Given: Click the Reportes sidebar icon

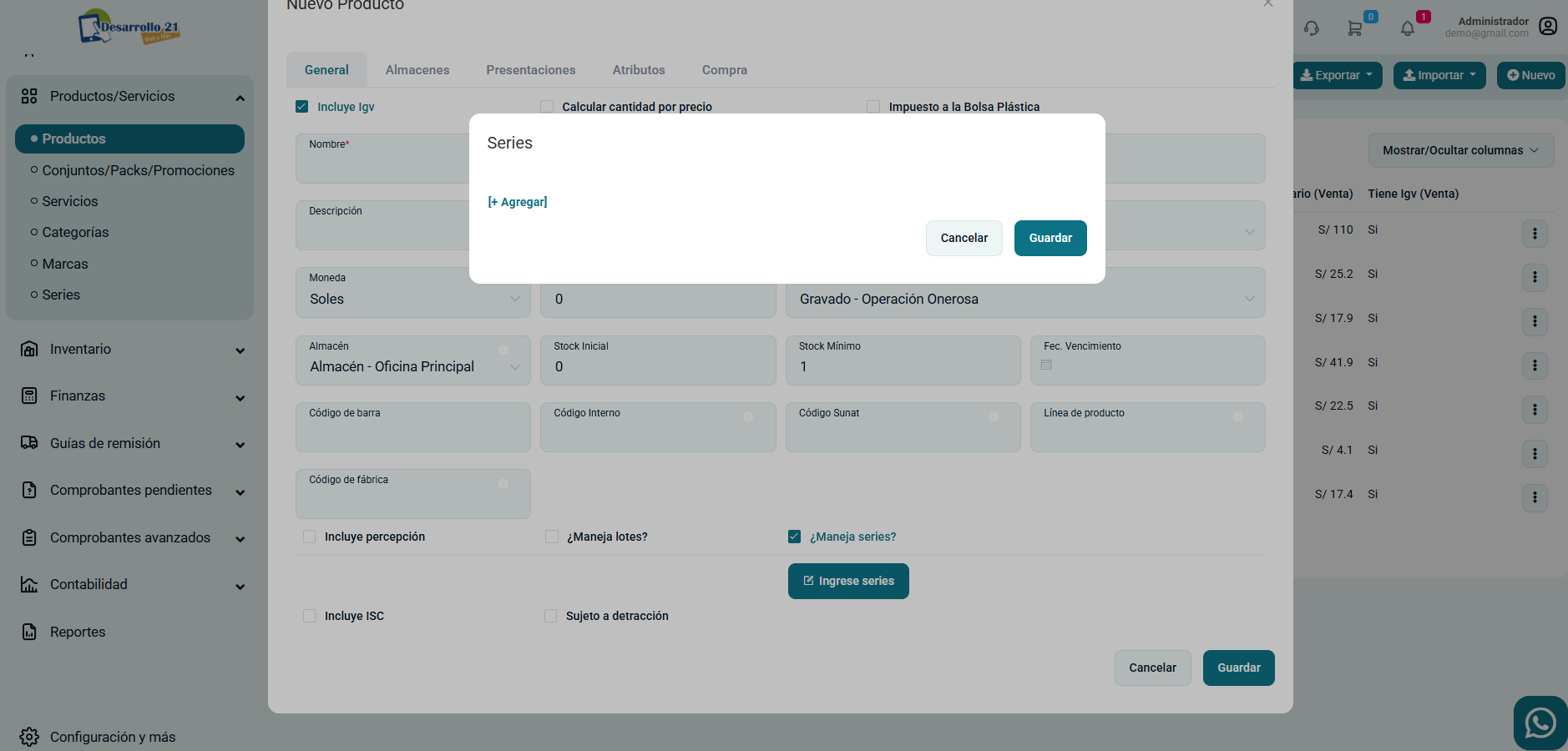Looking at the screenshot, I should [29, 632].
